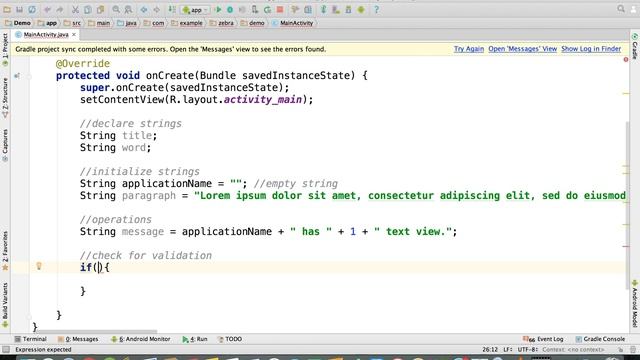Toggle the Captures tool window
640x360 pixels.
point(5,145)
